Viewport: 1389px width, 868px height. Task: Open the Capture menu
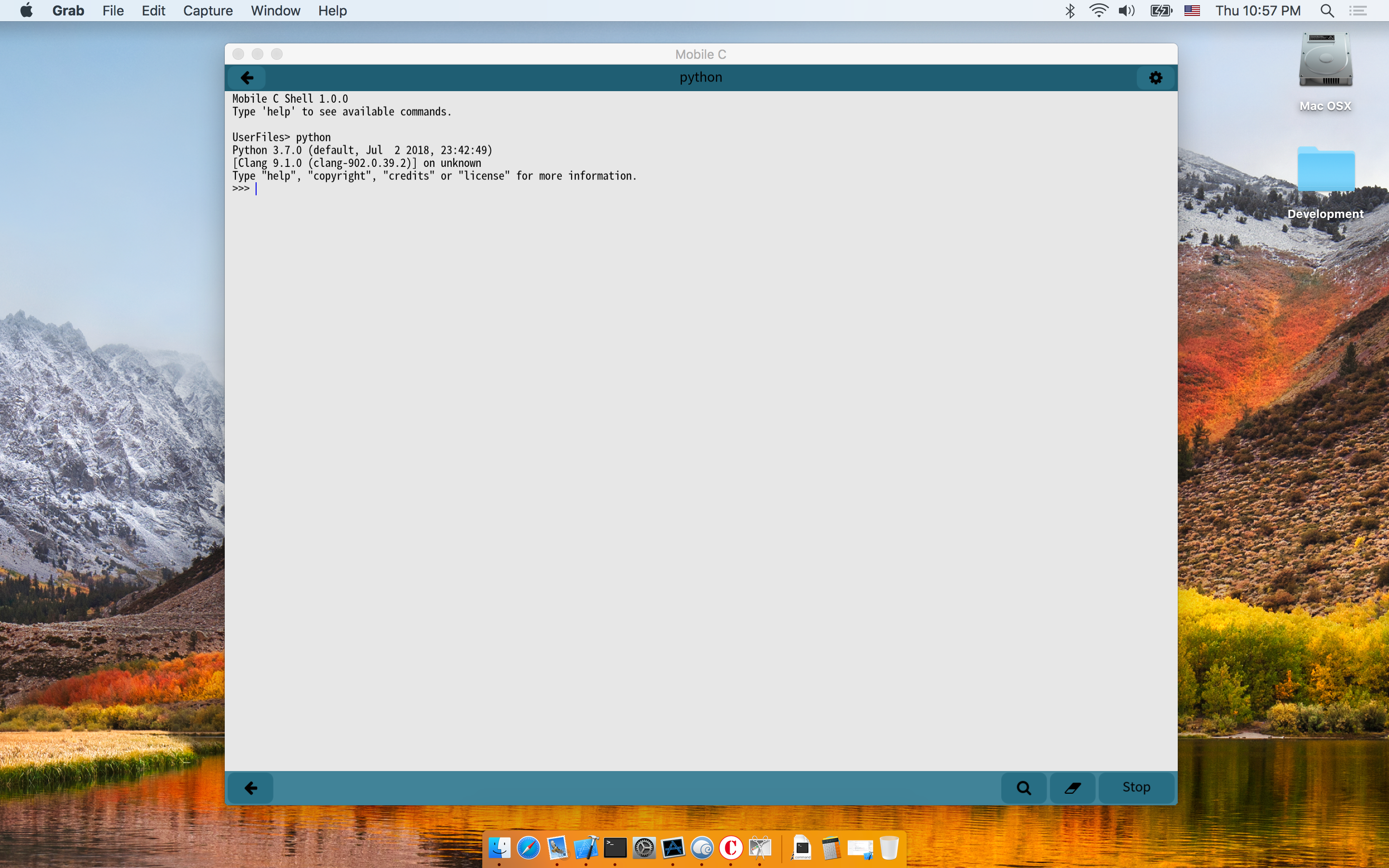click(x=208, y=10)
